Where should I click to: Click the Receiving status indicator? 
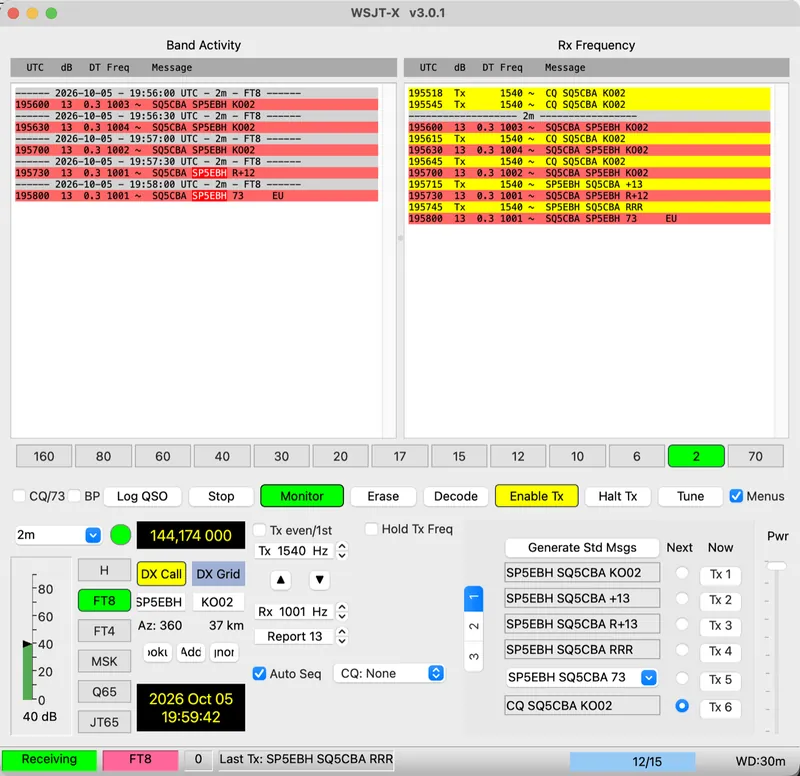click(49, 760)
